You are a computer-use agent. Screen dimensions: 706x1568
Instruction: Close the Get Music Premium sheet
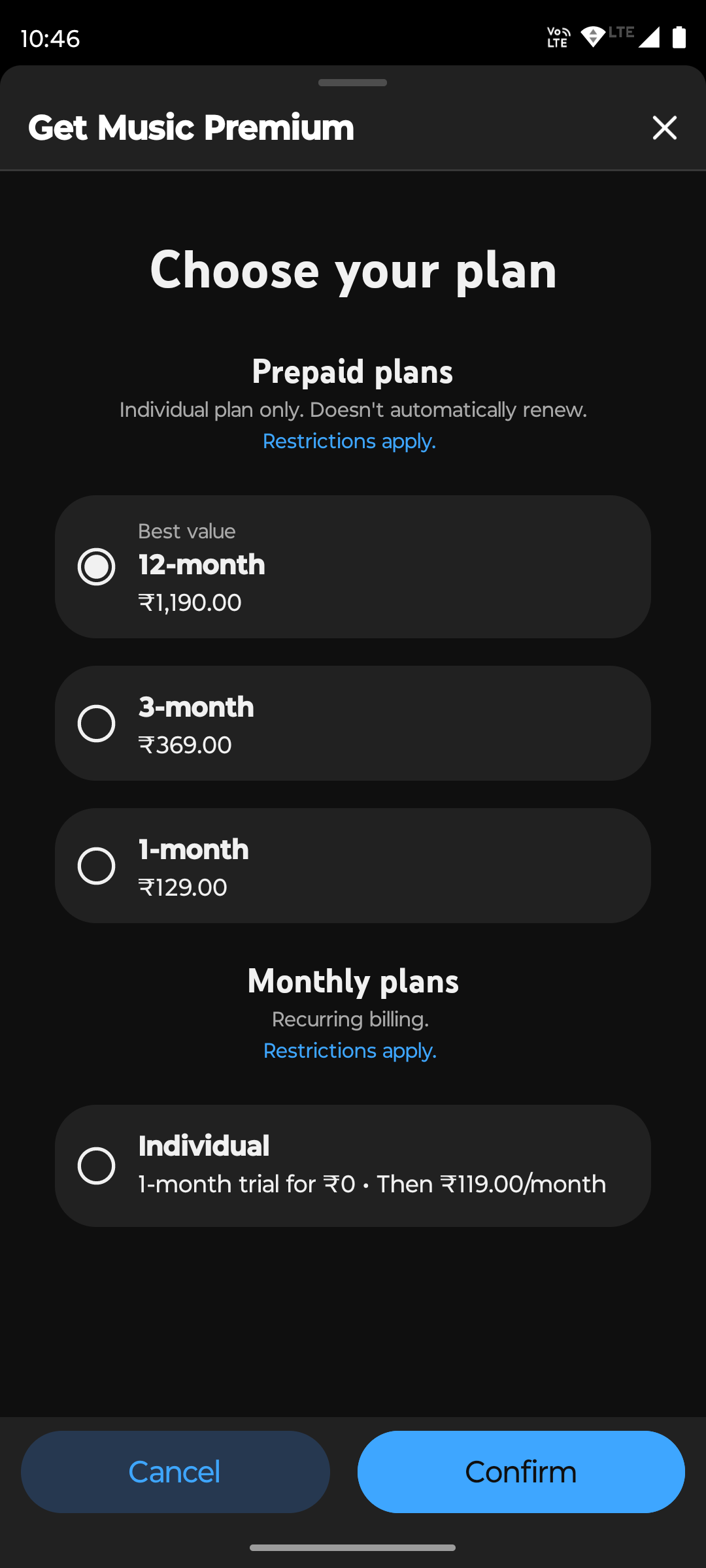click(664, 127)
